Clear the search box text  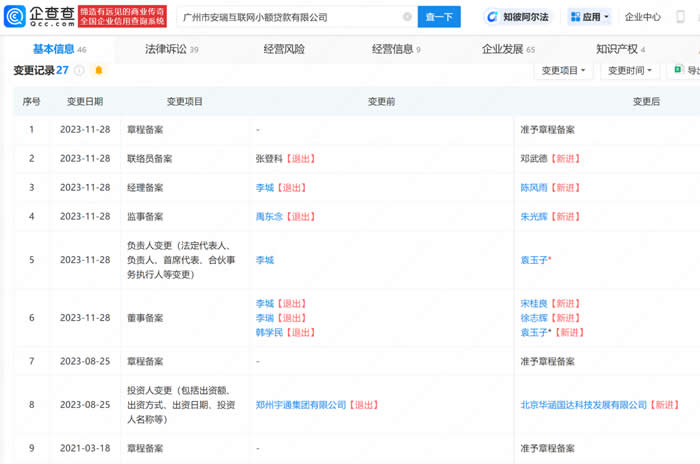407,17
